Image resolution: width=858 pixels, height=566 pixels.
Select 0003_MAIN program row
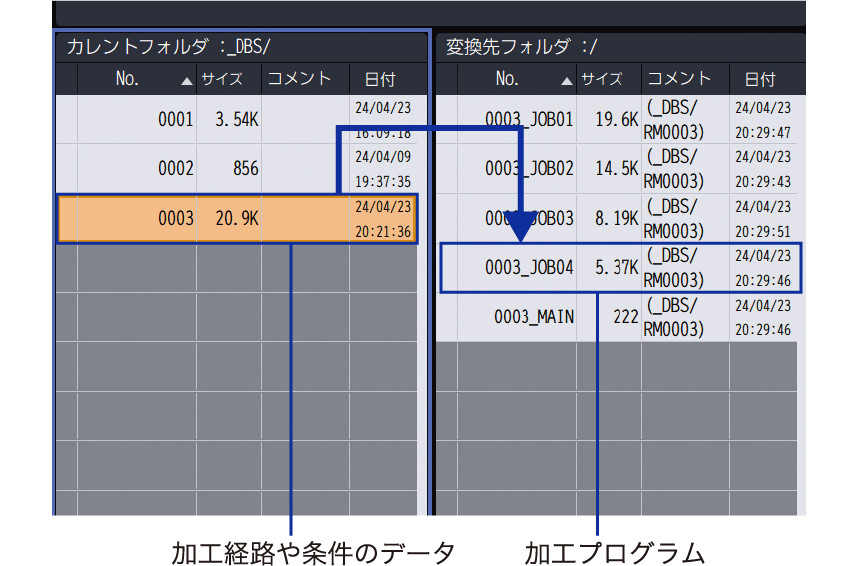click(x=616, y=317)
